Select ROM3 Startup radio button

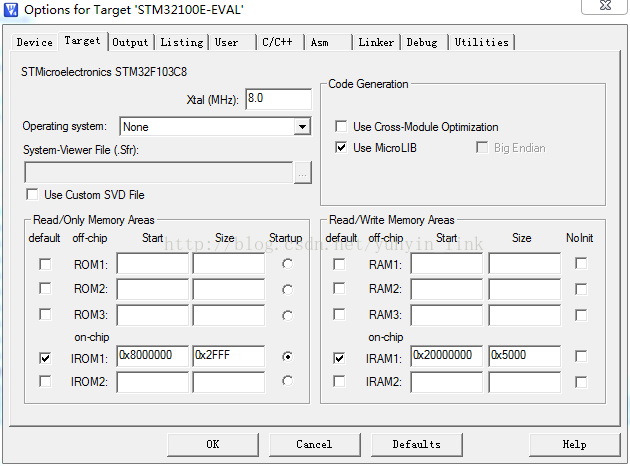point(287,316)
